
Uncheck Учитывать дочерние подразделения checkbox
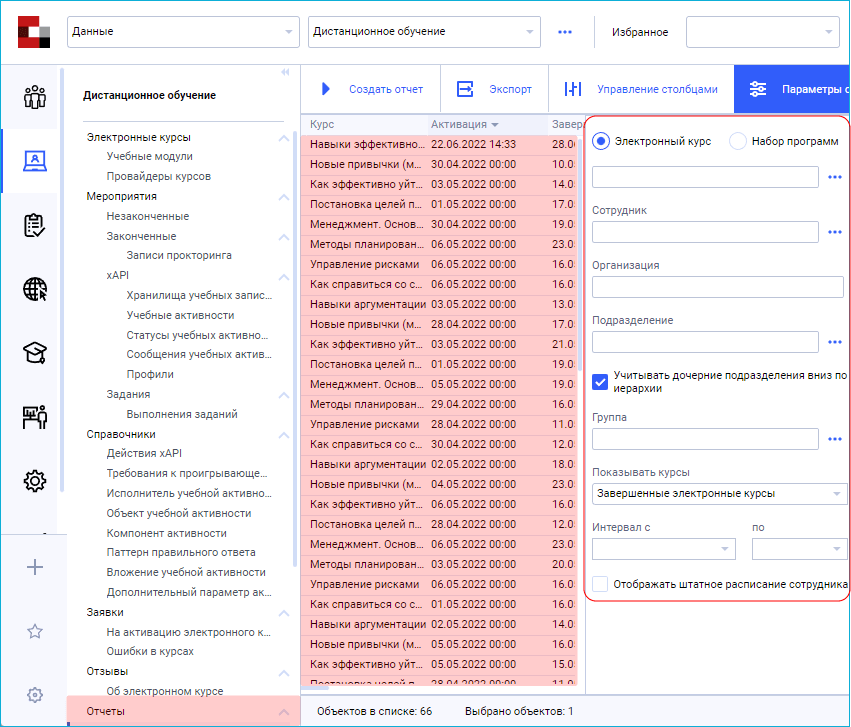coord(601,380)
